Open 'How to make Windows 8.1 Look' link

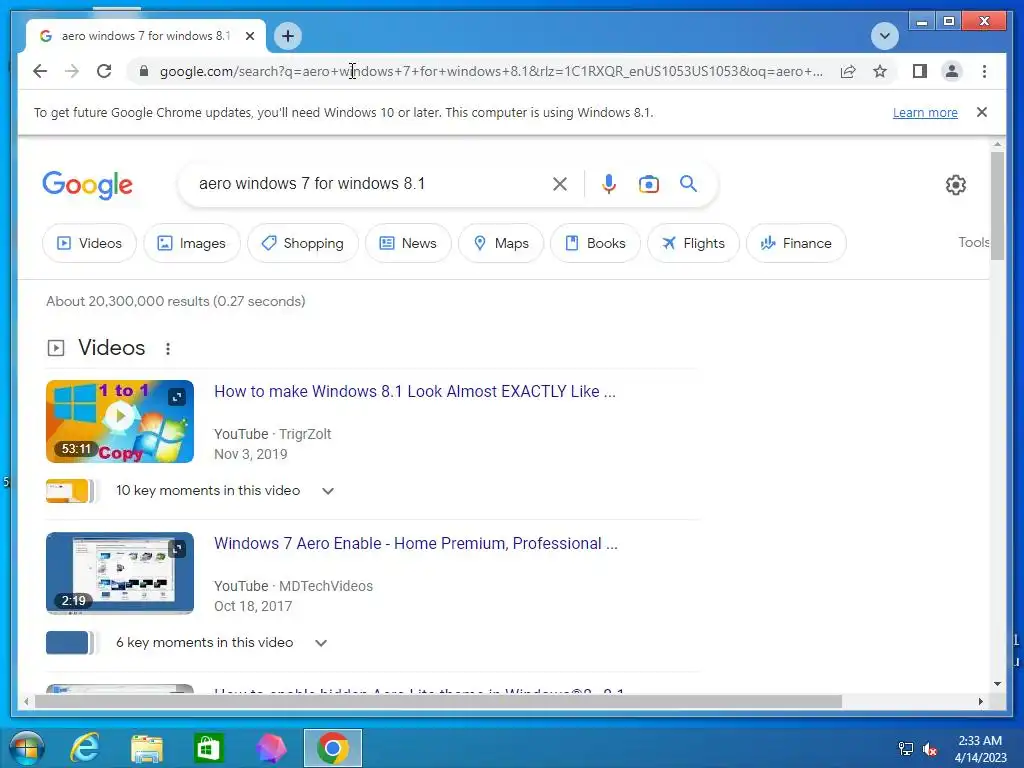[x=415, y=391]
